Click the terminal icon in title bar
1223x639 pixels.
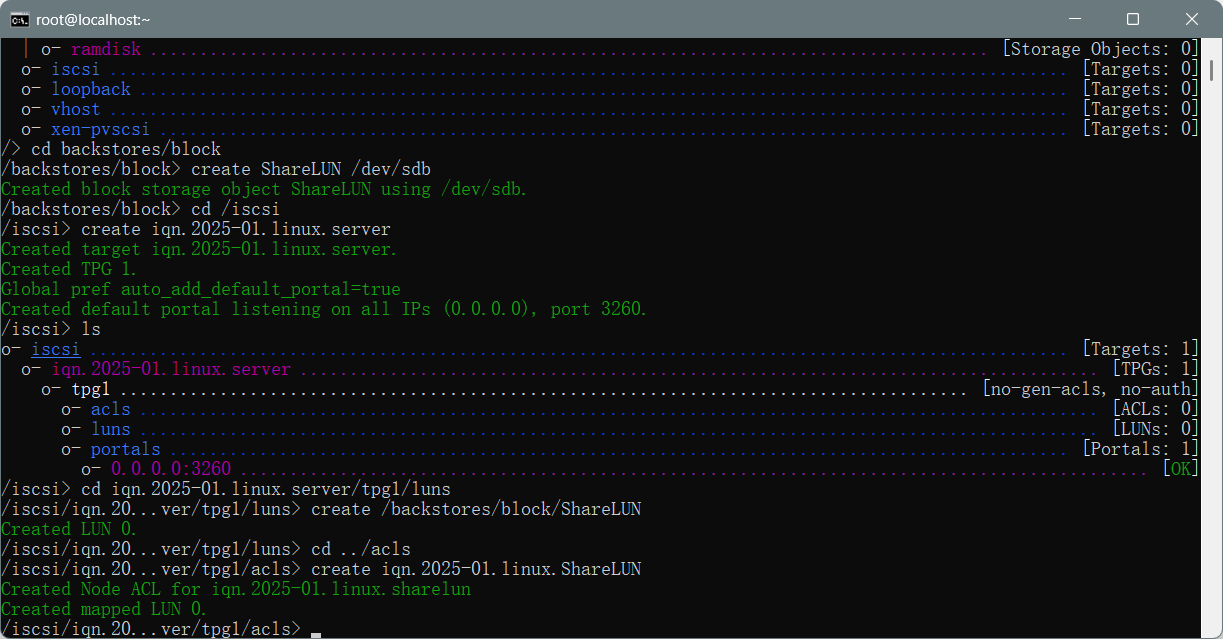point(20,19)
